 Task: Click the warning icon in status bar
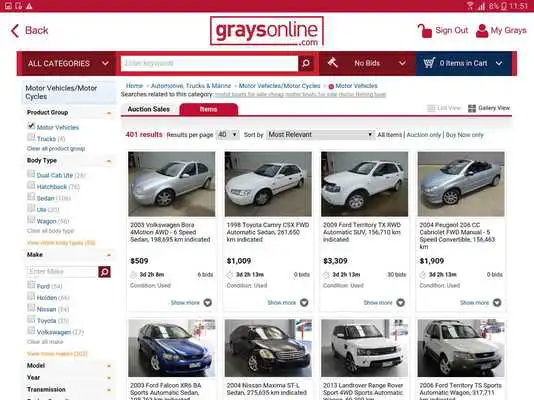[x=29, y=6]
